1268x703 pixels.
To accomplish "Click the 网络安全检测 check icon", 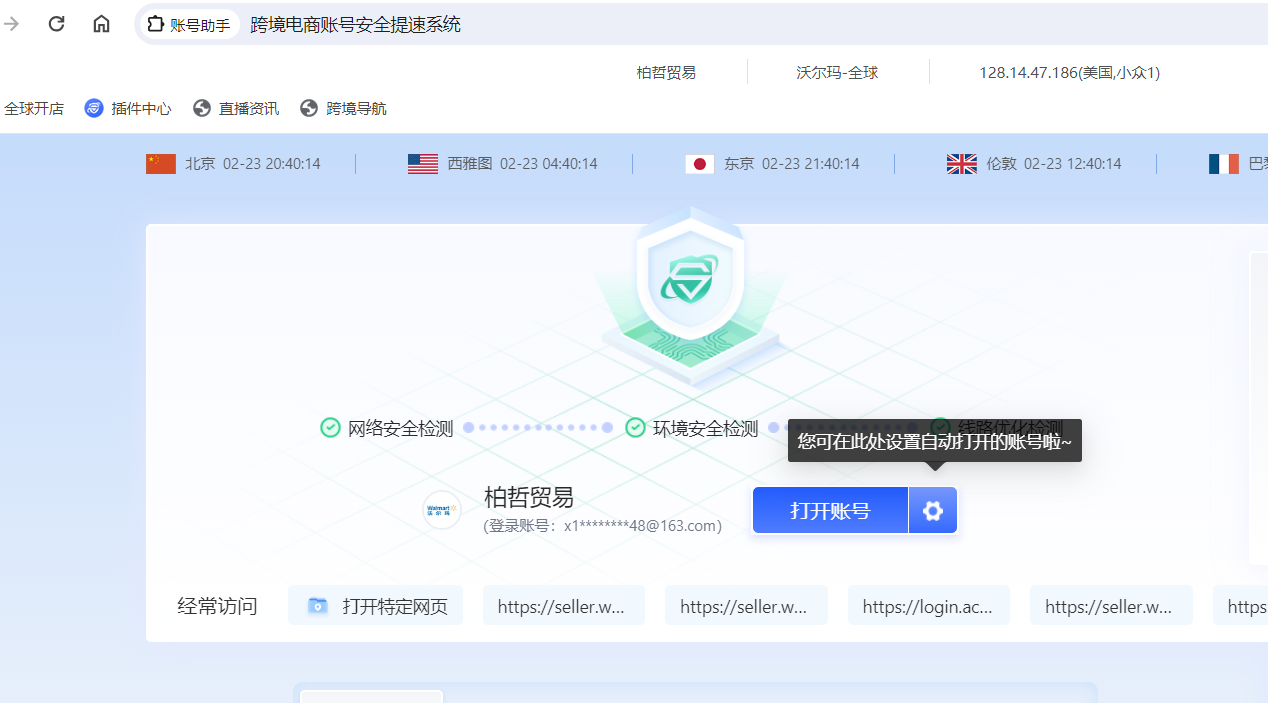I will pyautogui.click(x=330, y=428).
